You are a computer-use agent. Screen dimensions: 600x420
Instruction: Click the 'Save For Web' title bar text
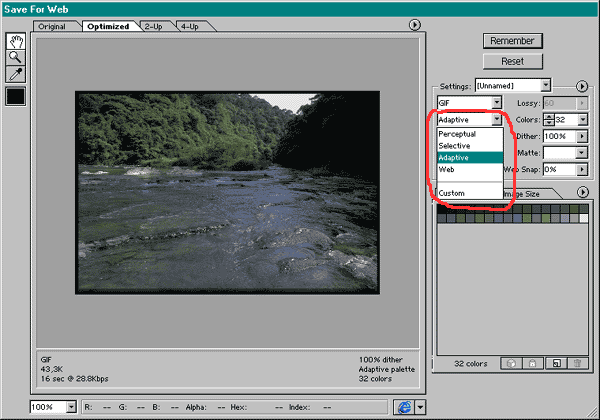[36, 9]
